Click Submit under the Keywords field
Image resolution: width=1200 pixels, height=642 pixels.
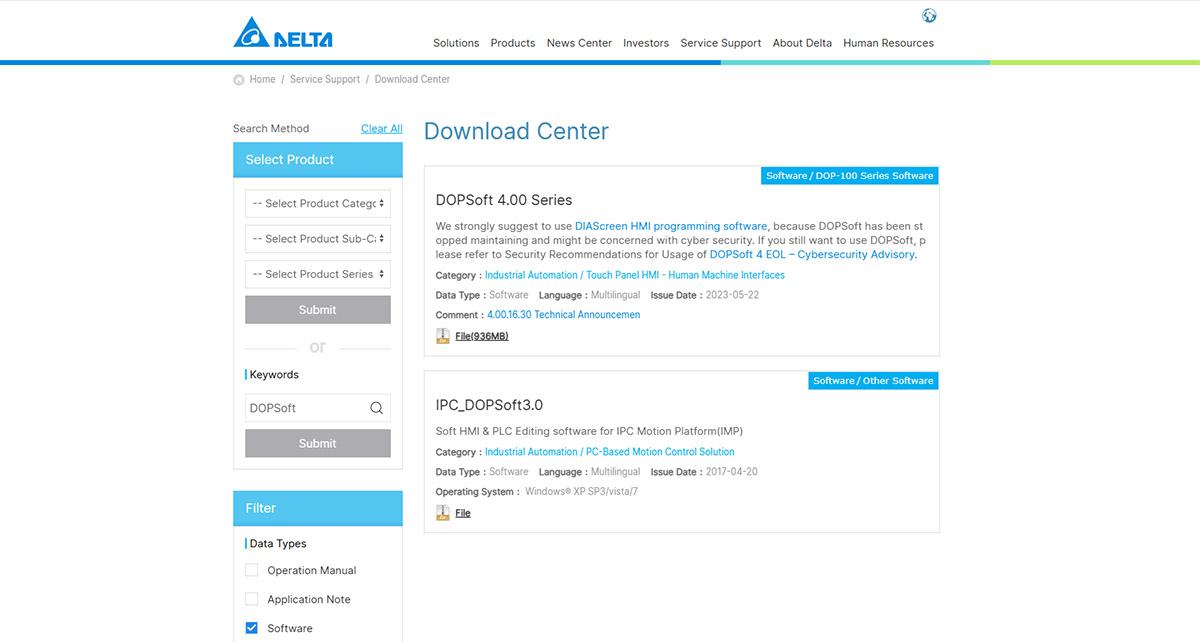pyautogui.click(x=318, y=443)
